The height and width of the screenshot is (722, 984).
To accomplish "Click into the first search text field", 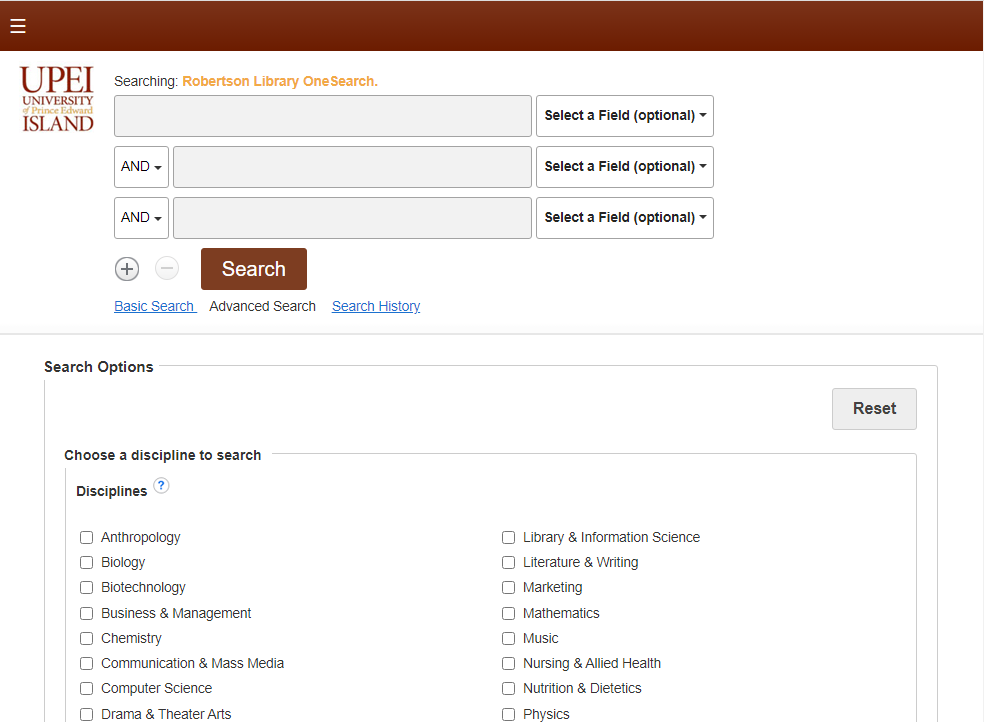I will pos(323,116).
